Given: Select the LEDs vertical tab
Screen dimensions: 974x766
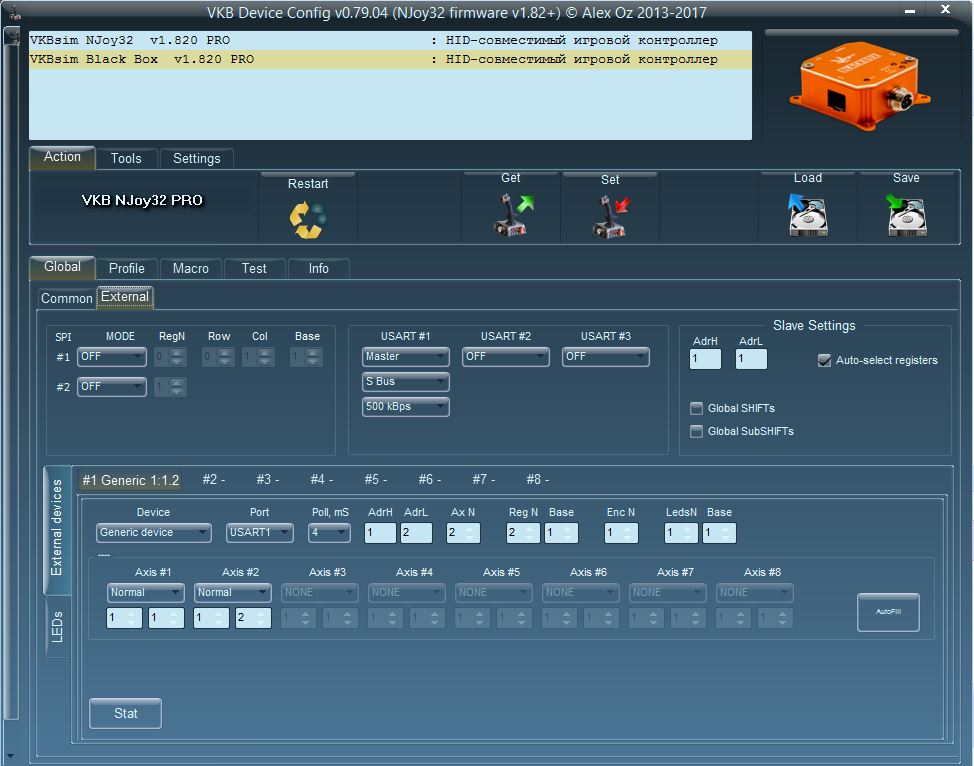Looking at the screenshot, I should (57, 626).
